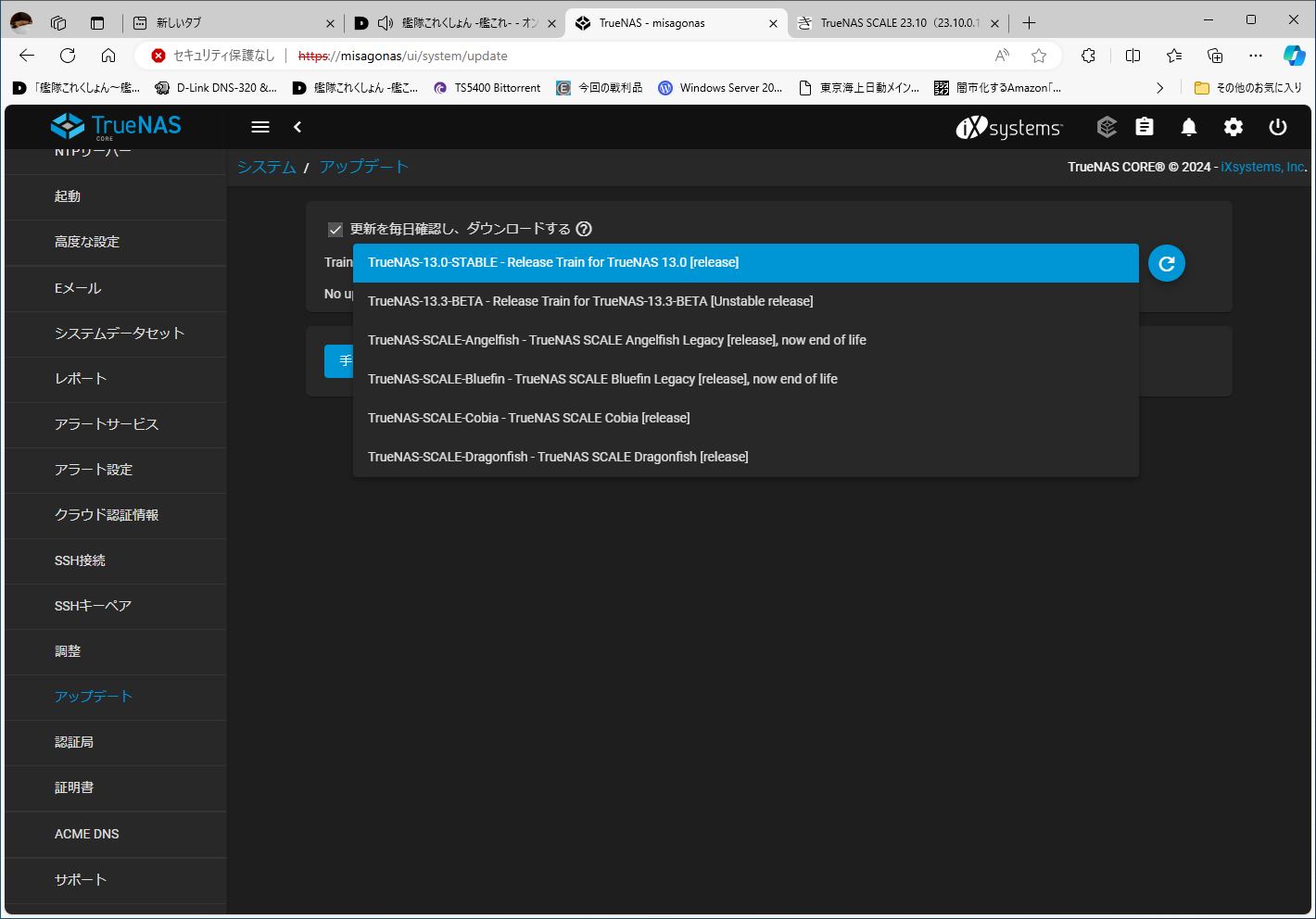The image size is (1316, 919).
Task: Open アラート設定 in the sidebar
Action: click(x=116, y=470)
